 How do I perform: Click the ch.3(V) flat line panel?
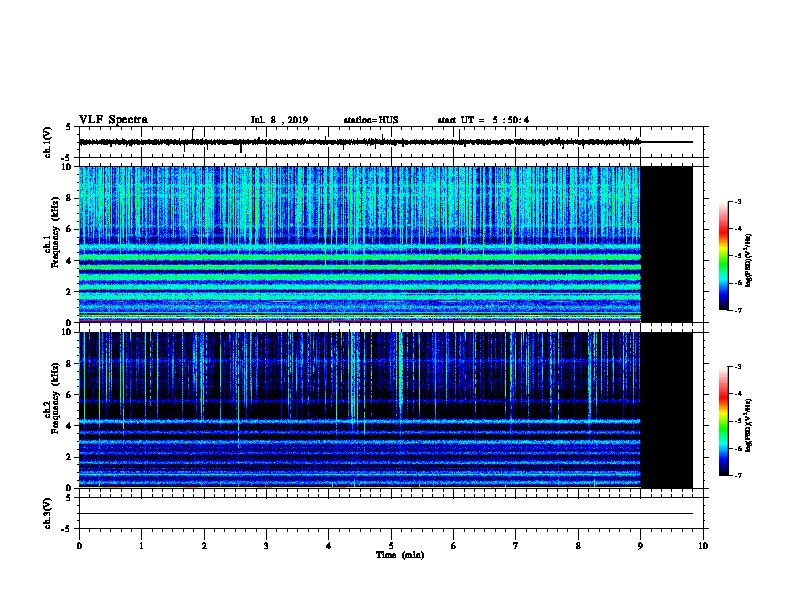391,513
